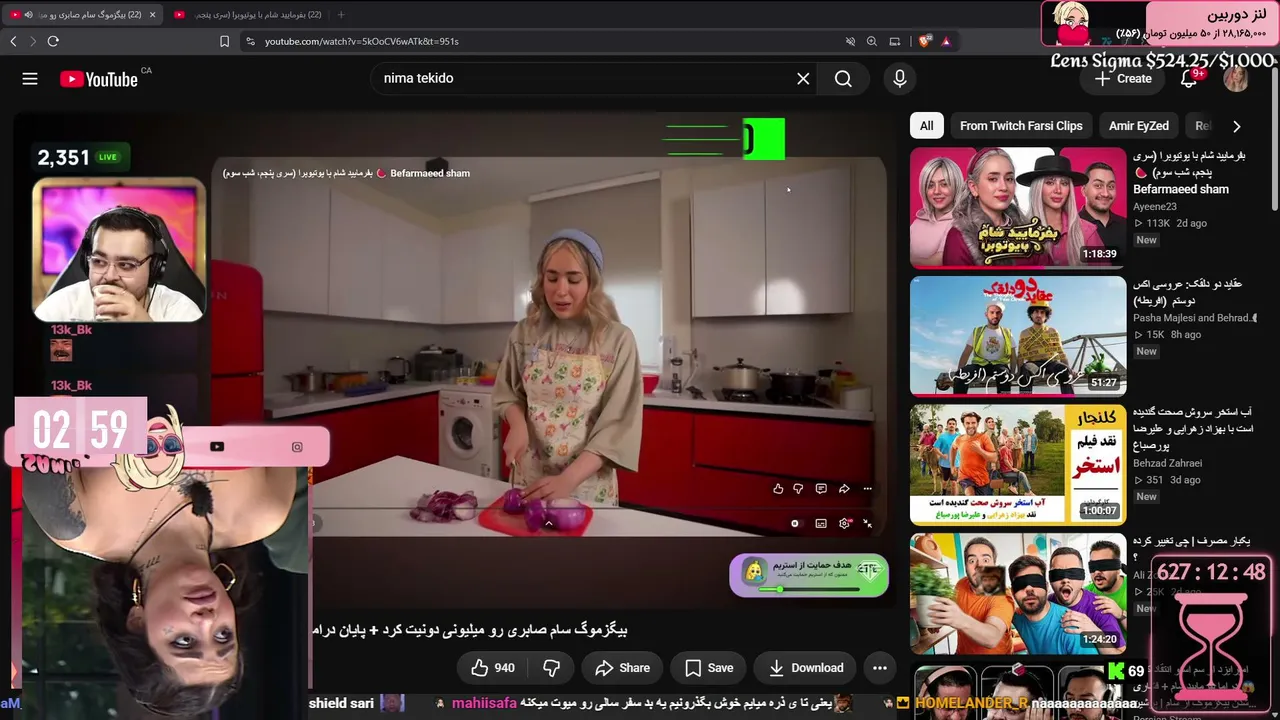This screenshot has width=1280, height=720.
Task: Click the '351 3d ago' view count text
Action: coord(1167,479)
